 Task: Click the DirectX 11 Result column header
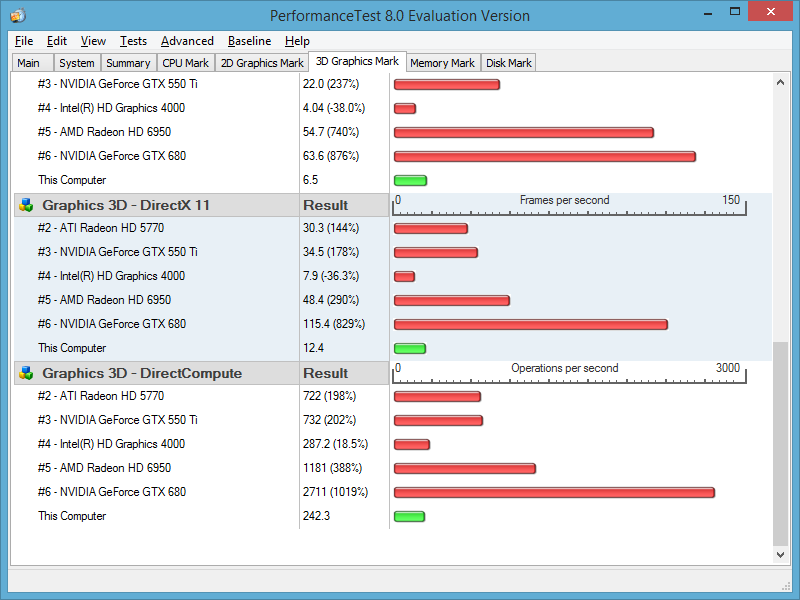coord(344,205)
